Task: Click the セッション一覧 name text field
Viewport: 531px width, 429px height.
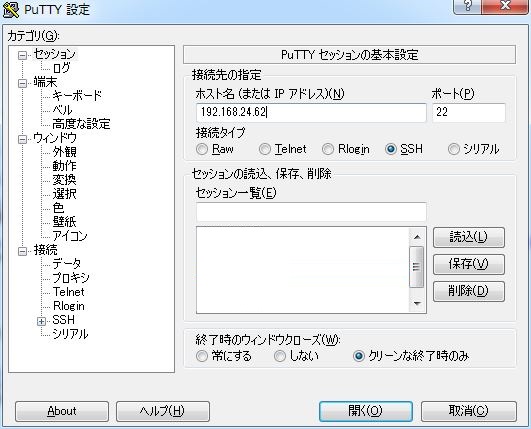Action: (x=311, y=212)
